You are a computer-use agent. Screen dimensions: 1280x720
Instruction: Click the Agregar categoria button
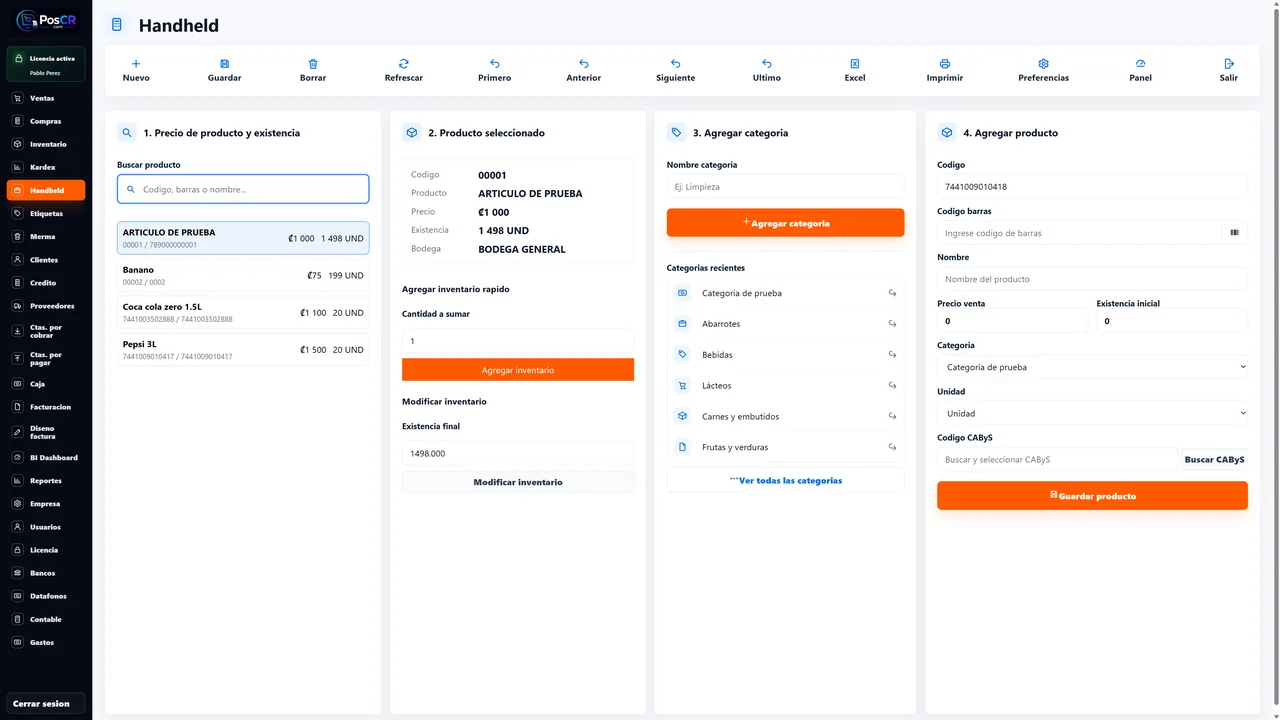(785, 223)
